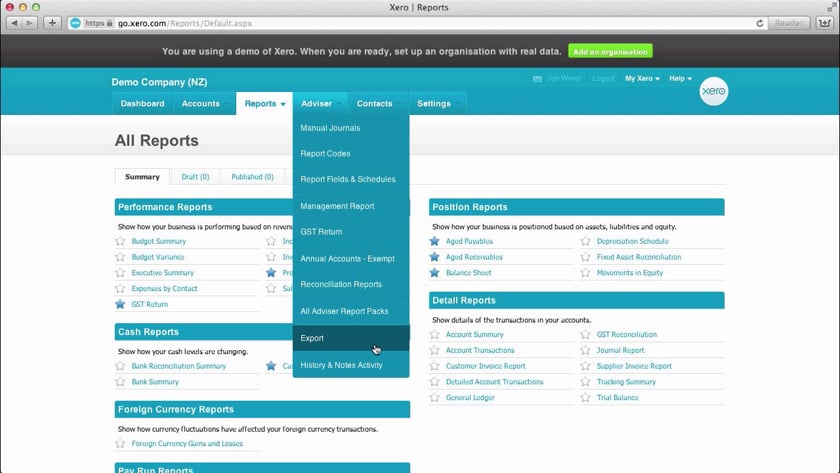This screenshot has width=840, height=473.
Task: Star the Movements in Equity report
Action: point(586,273)
